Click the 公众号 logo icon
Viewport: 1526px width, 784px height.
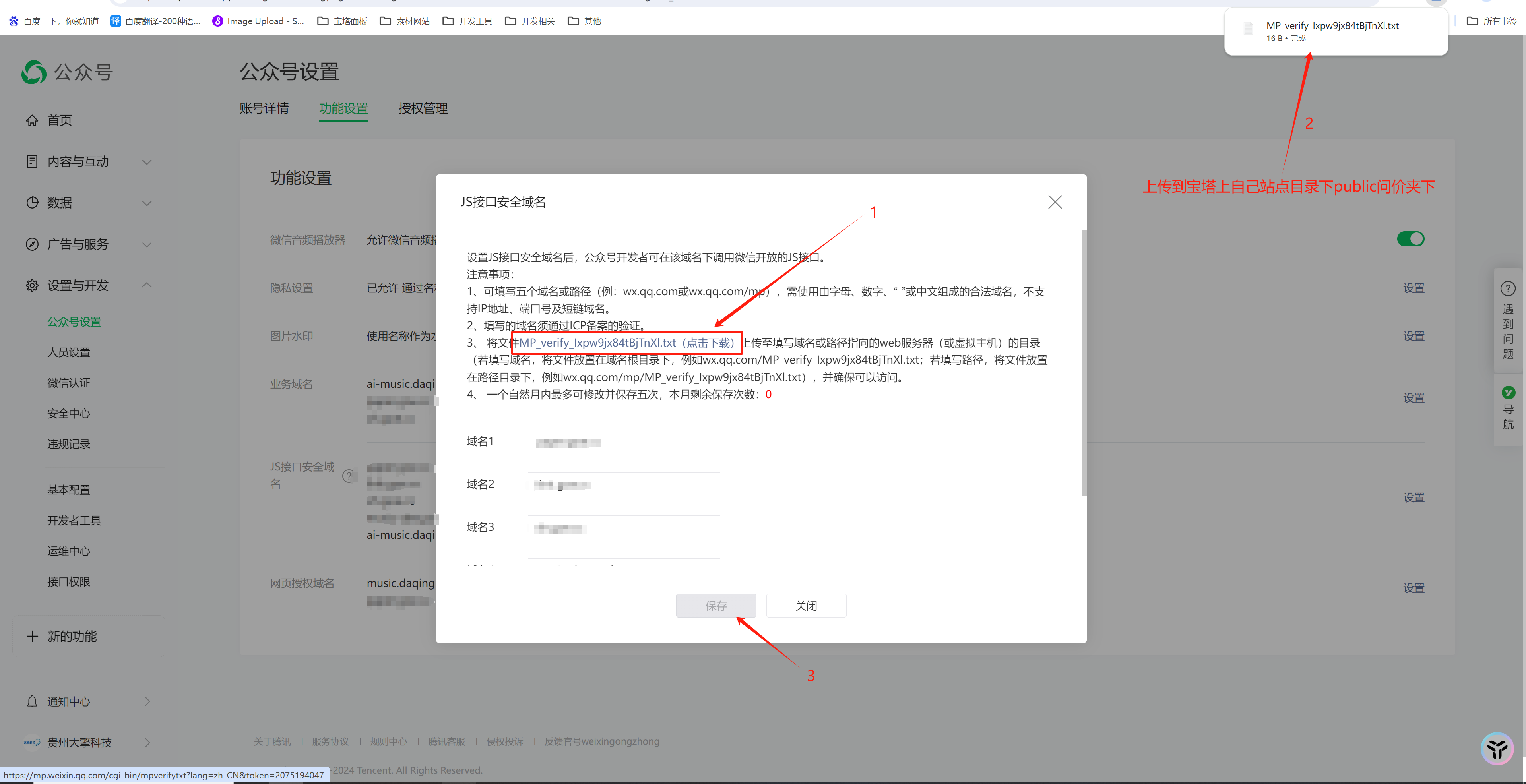[34, 72]
